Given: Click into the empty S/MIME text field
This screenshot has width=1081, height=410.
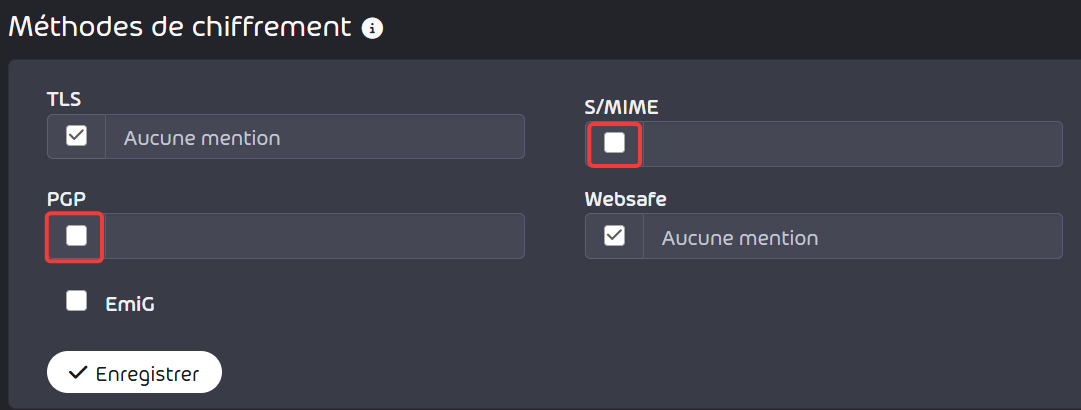Looking at the screenshot, I should [x=852, y=144].
